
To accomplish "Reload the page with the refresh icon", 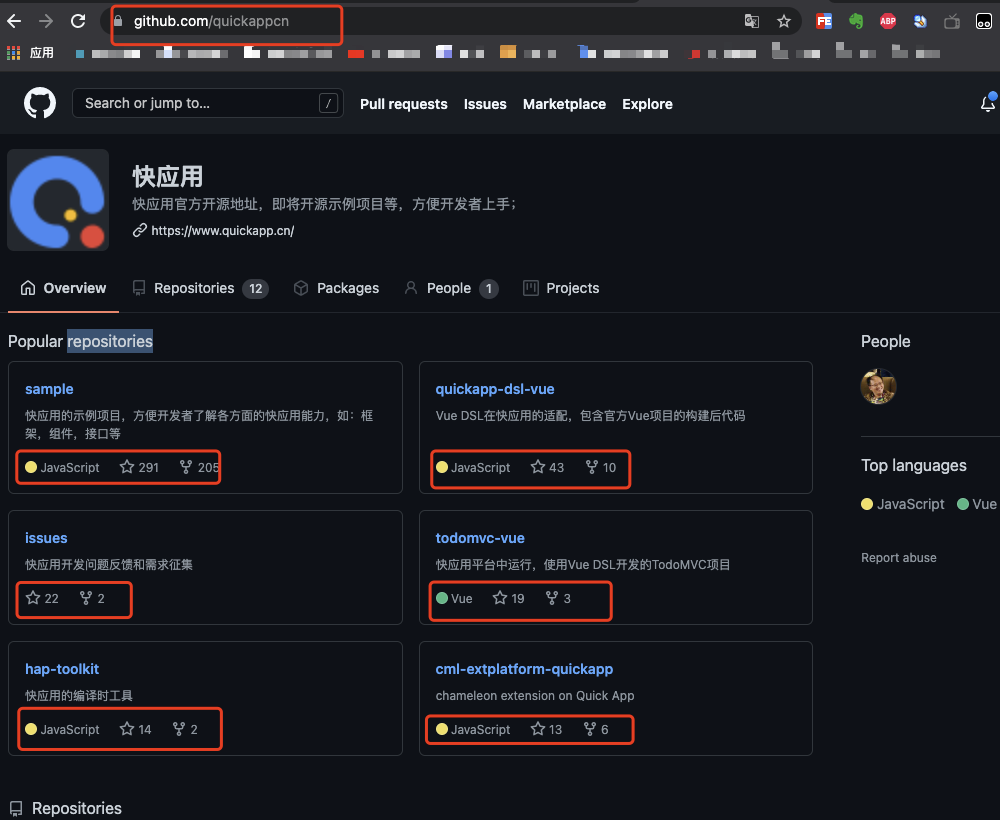I will 78,21.
